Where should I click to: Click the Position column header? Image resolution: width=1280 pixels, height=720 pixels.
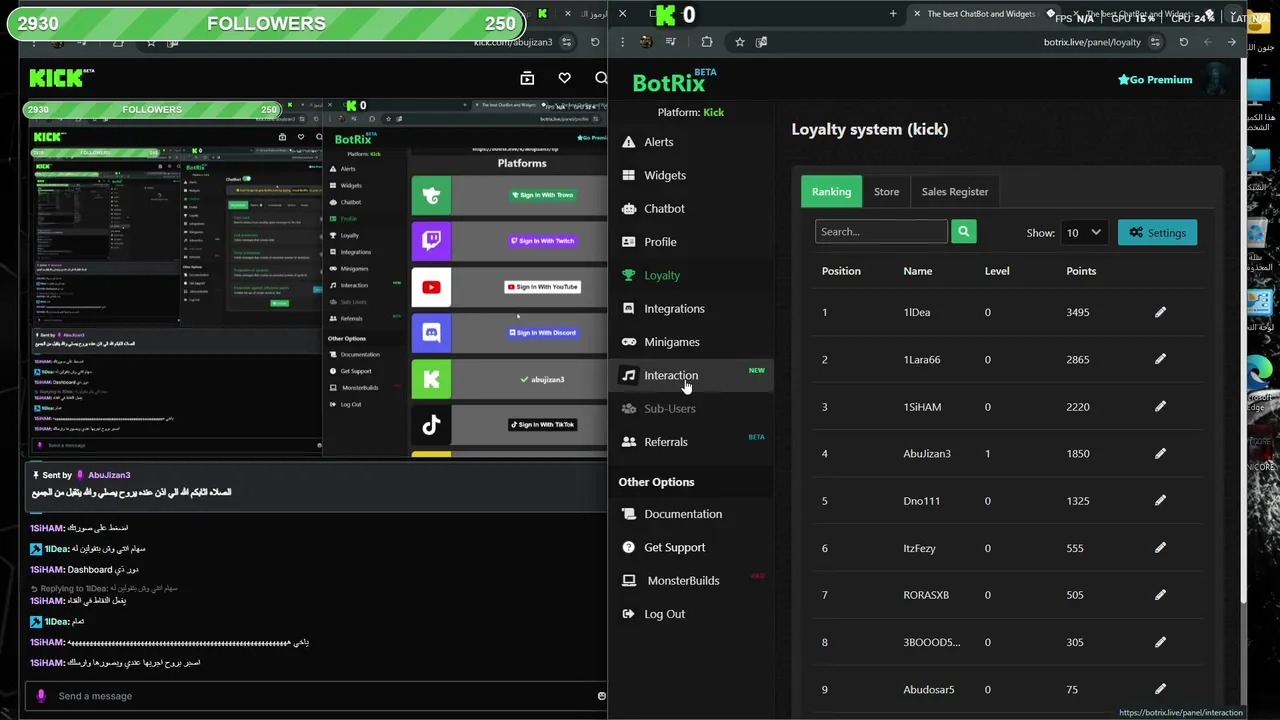[841, 271]
